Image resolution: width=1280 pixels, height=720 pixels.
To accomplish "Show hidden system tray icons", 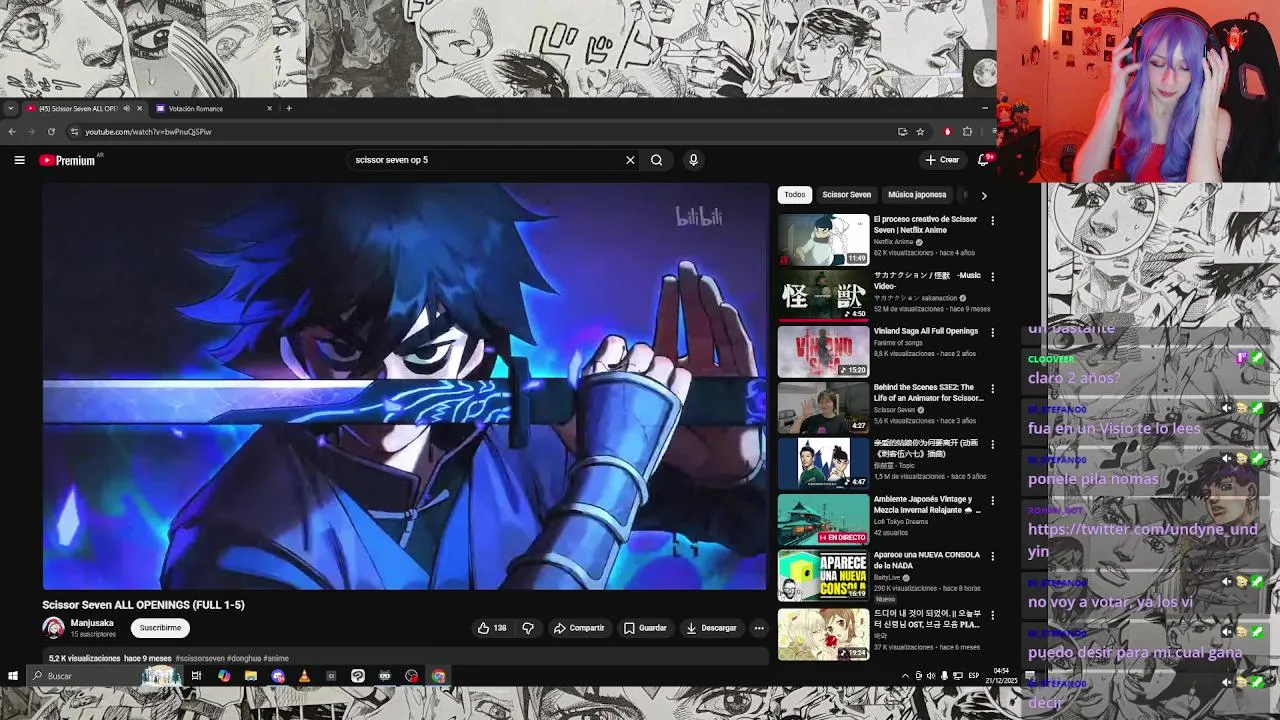I will pos(905,676).
